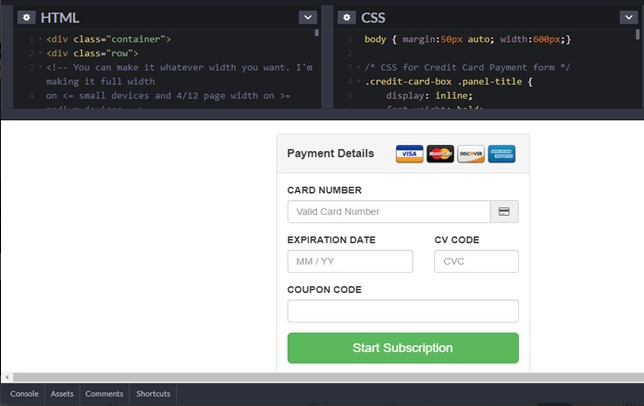The width and height of the screenshot is (644, 406).
Task: Click the Discover card logo
Action: point(471,154)
